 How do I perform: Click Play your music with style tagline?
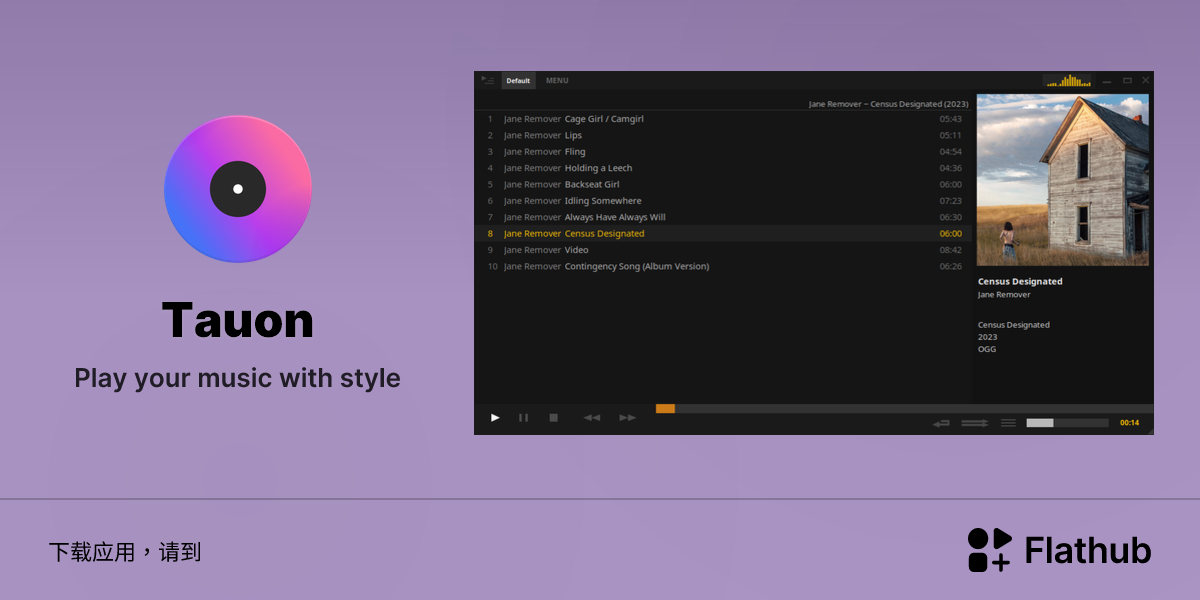[238, 379]
